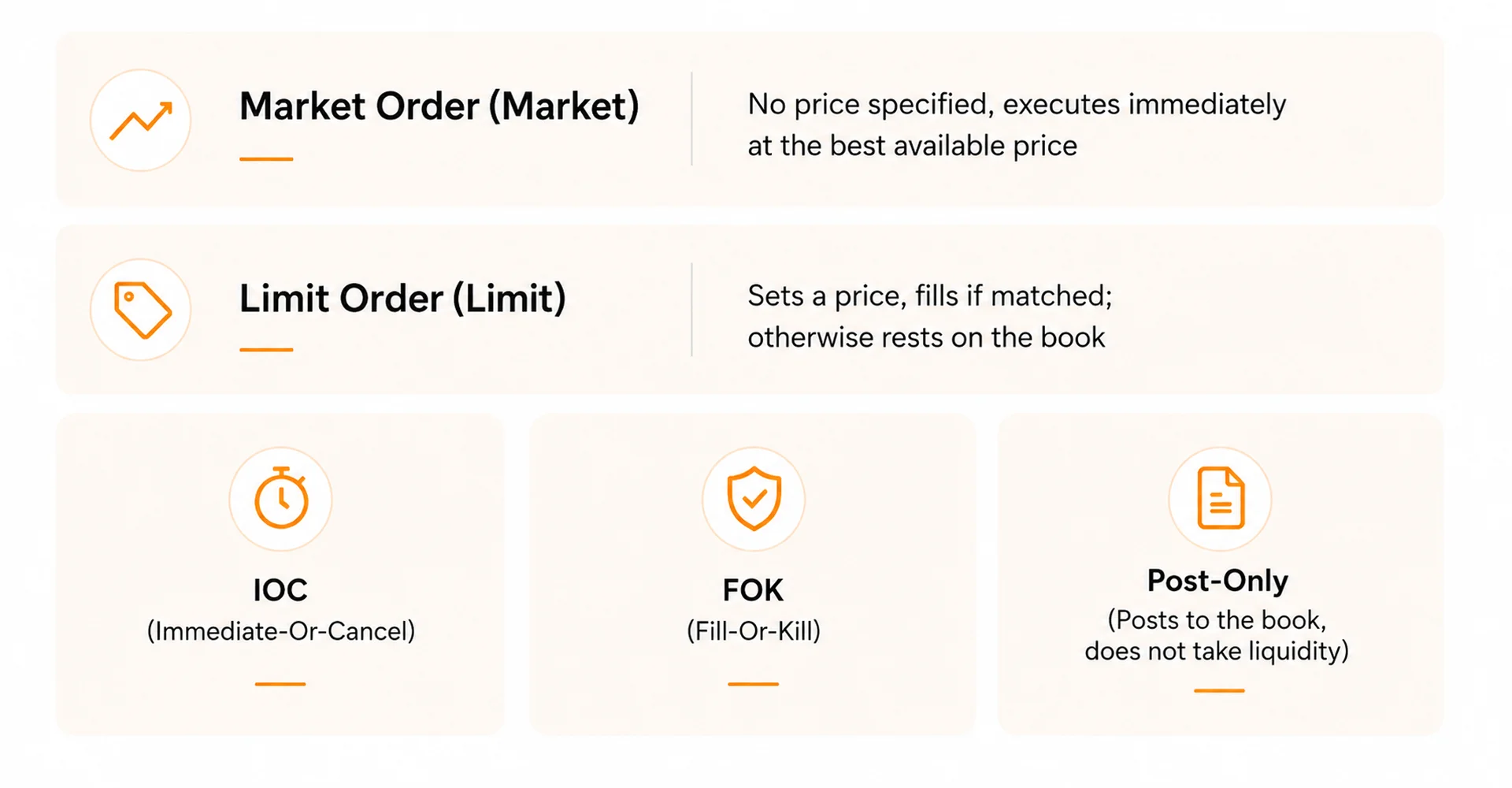1512x788 pixels.
Task: Click the Post-Only title text
Action: [x=1217, y=581]
